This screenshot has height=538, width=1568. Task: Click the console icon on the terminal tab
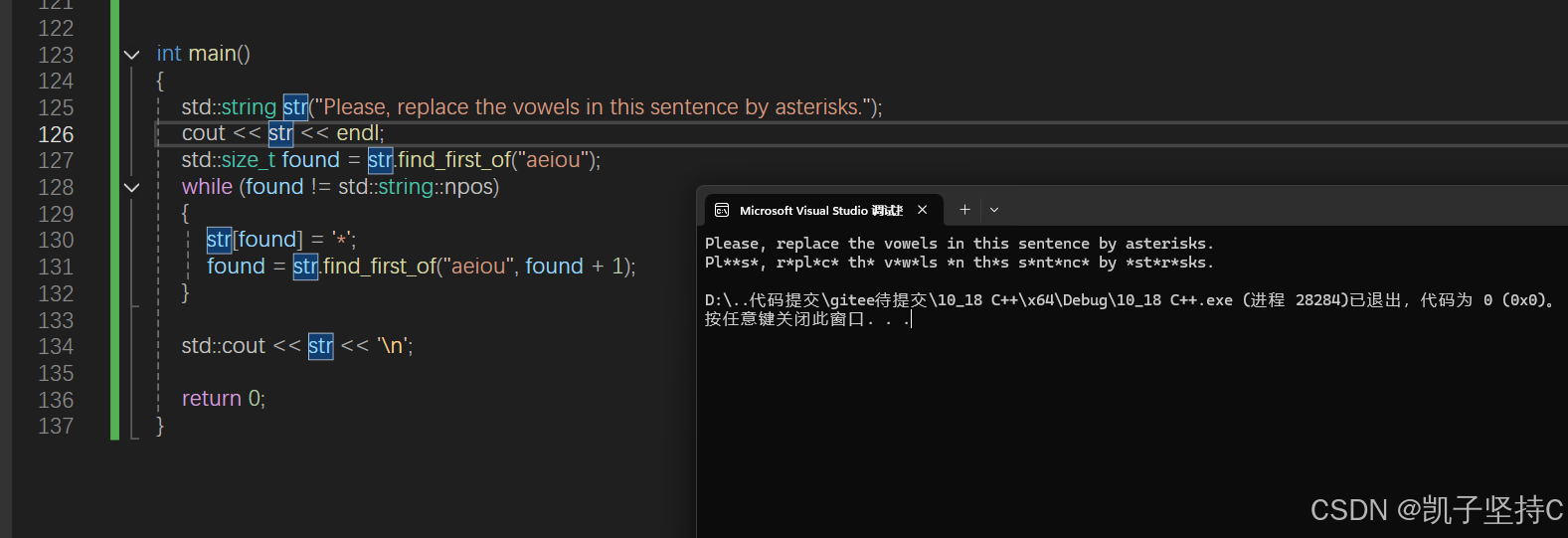[x=722, y=210]
